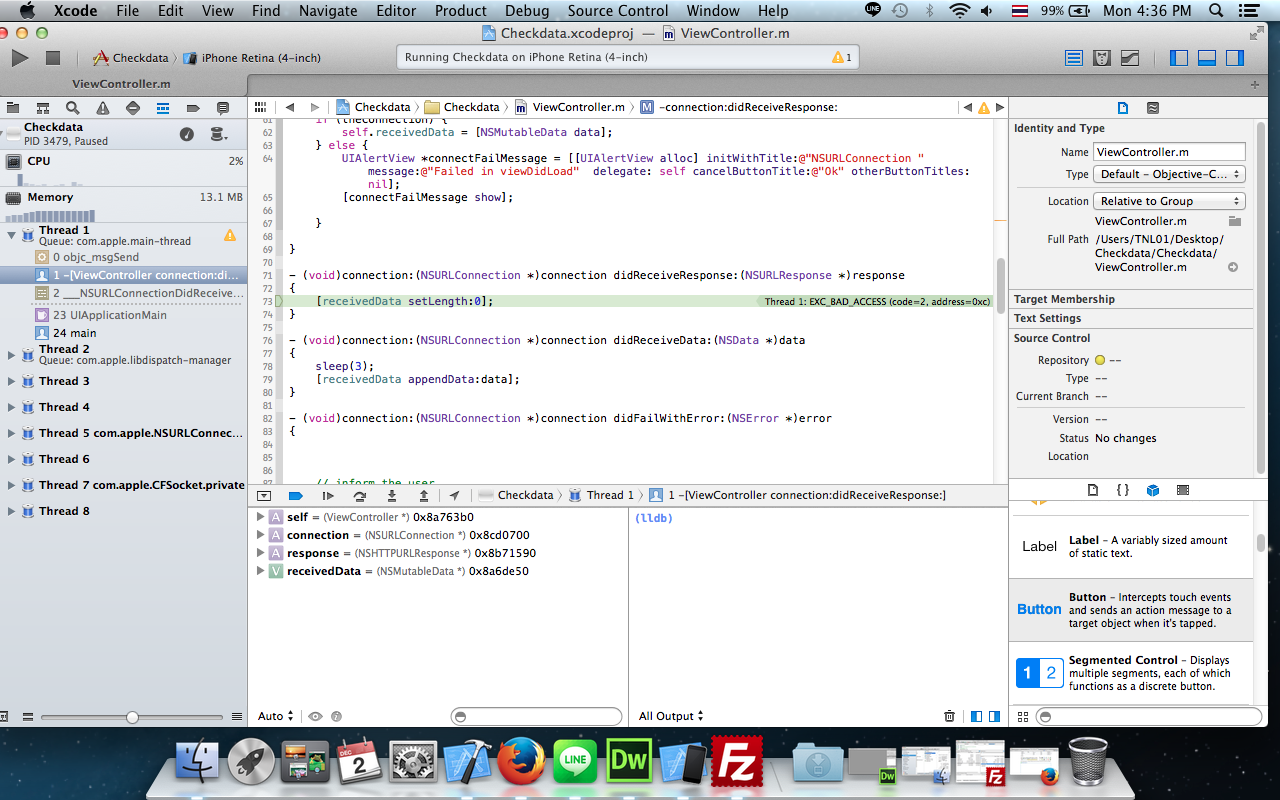Screen dimensions: 1280x800
Task: Open the Navigate menu
Action: 328,11
